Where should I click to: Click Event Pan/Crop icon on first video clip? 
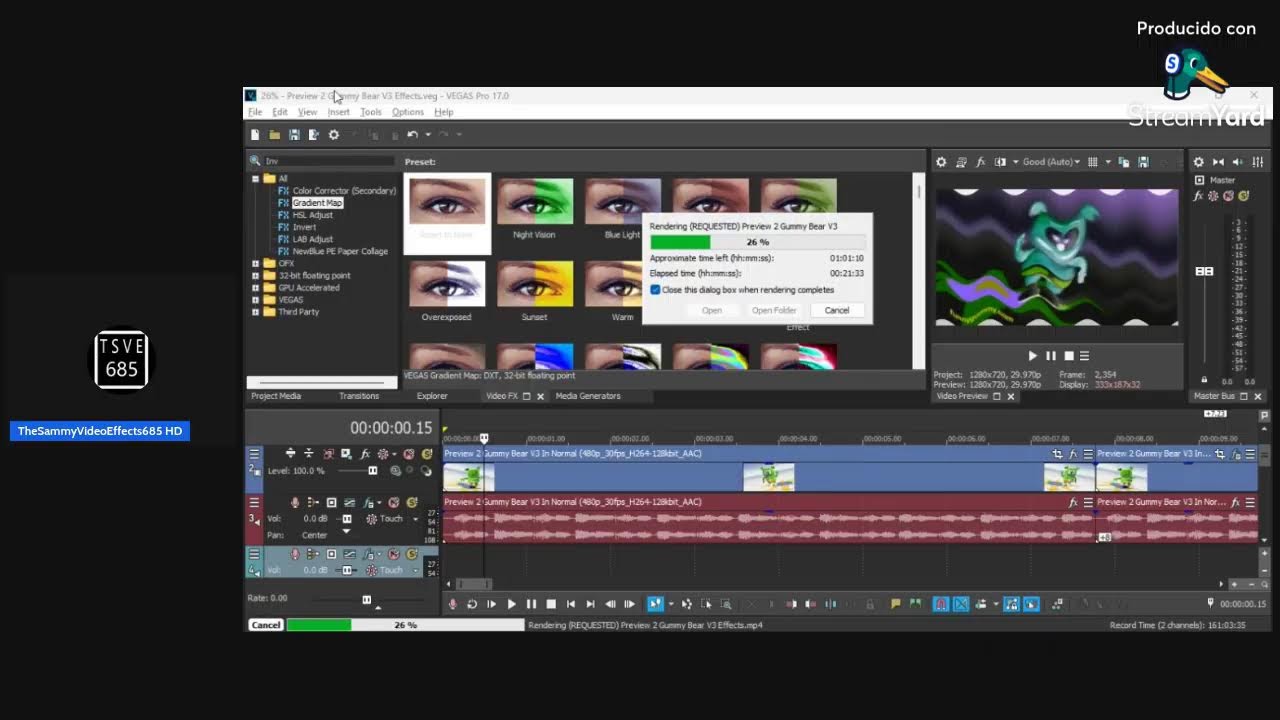coord(1057,454)
